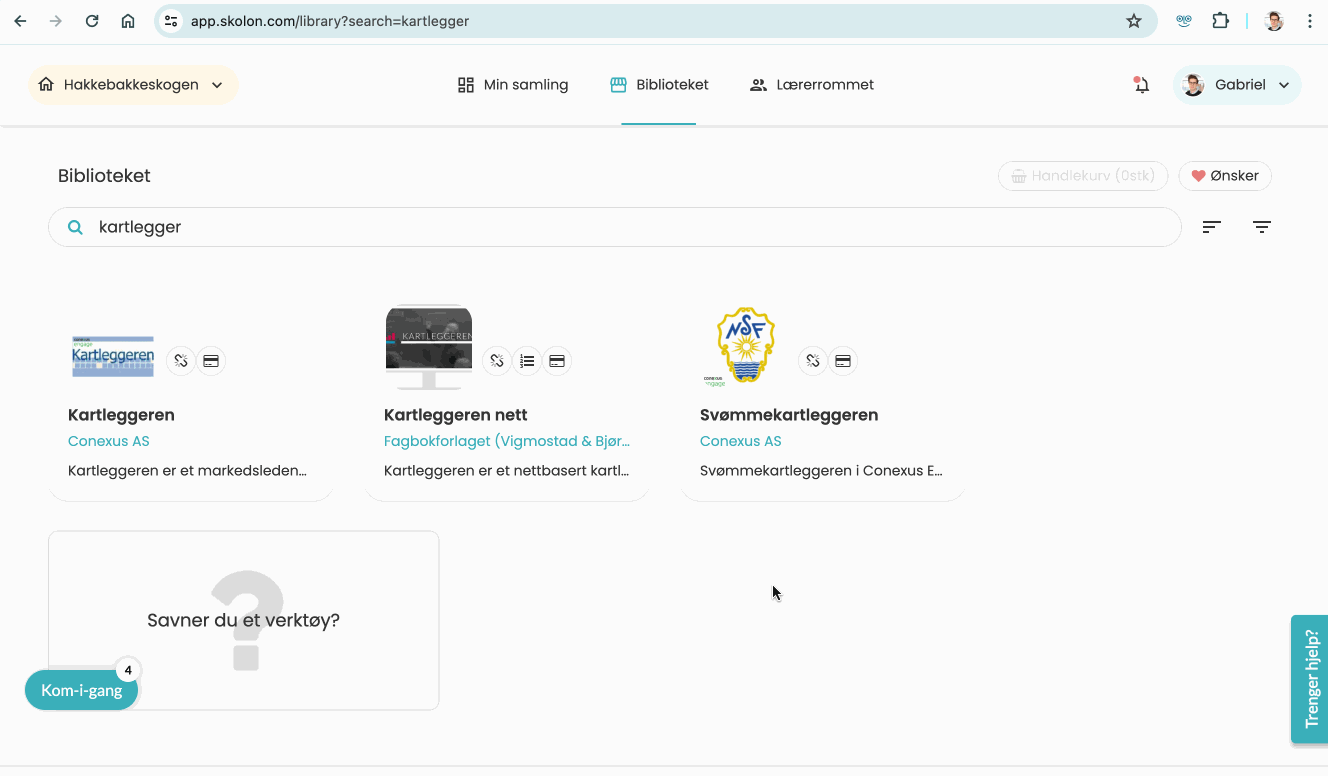
Task: Open the browser home page icon
Action: tap(128, 21)
